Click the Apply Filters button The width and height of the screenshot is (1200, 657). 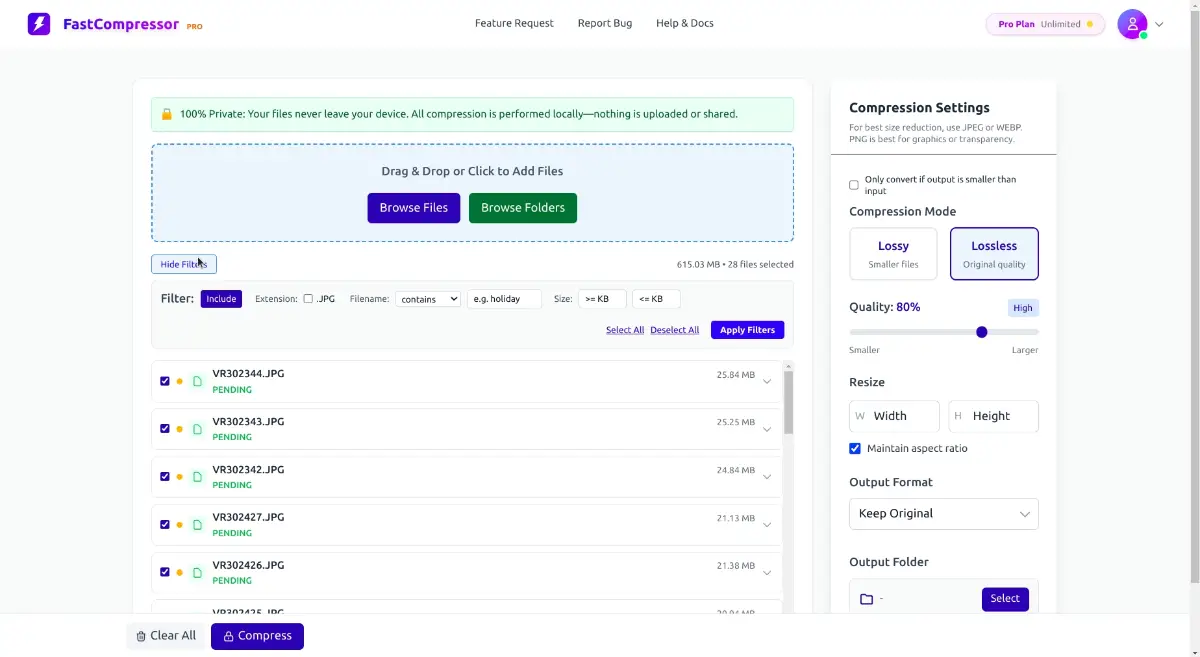[x=747, y=330]
